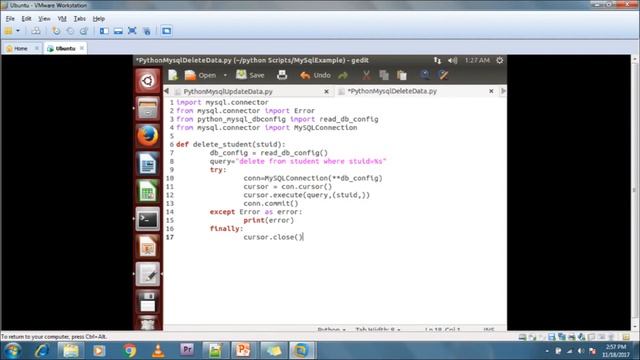640x360 pixels.
Task: Click right tab scroll arrow in gedit
Action: (x=503, y=91)
